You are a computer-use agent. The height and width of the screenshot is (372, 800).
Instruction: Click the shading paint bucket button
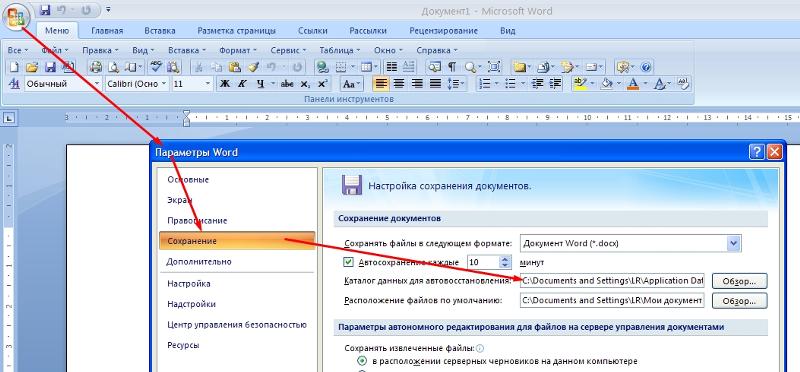click(x=606, y=84)
